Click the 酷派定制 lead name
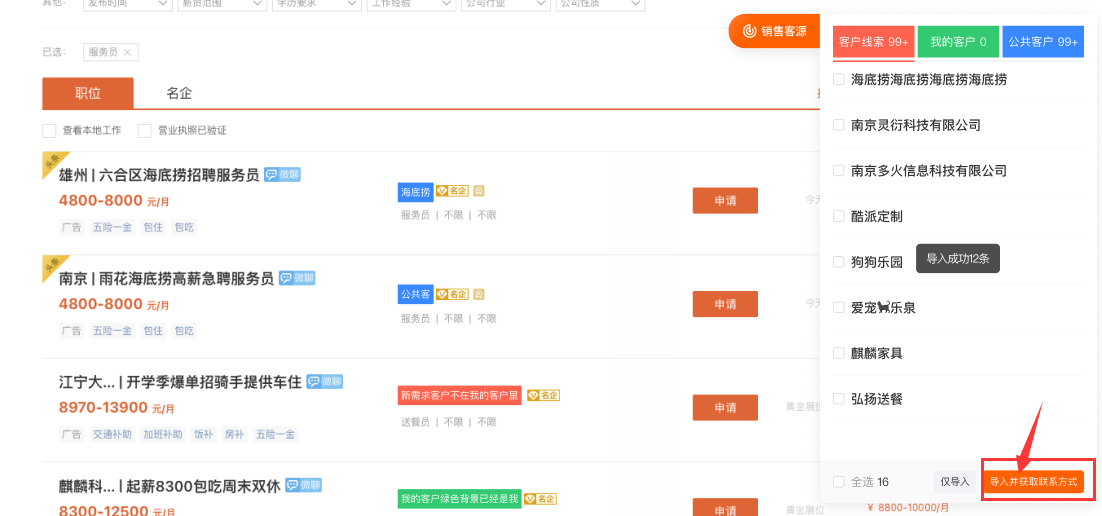 coord(876,217)
